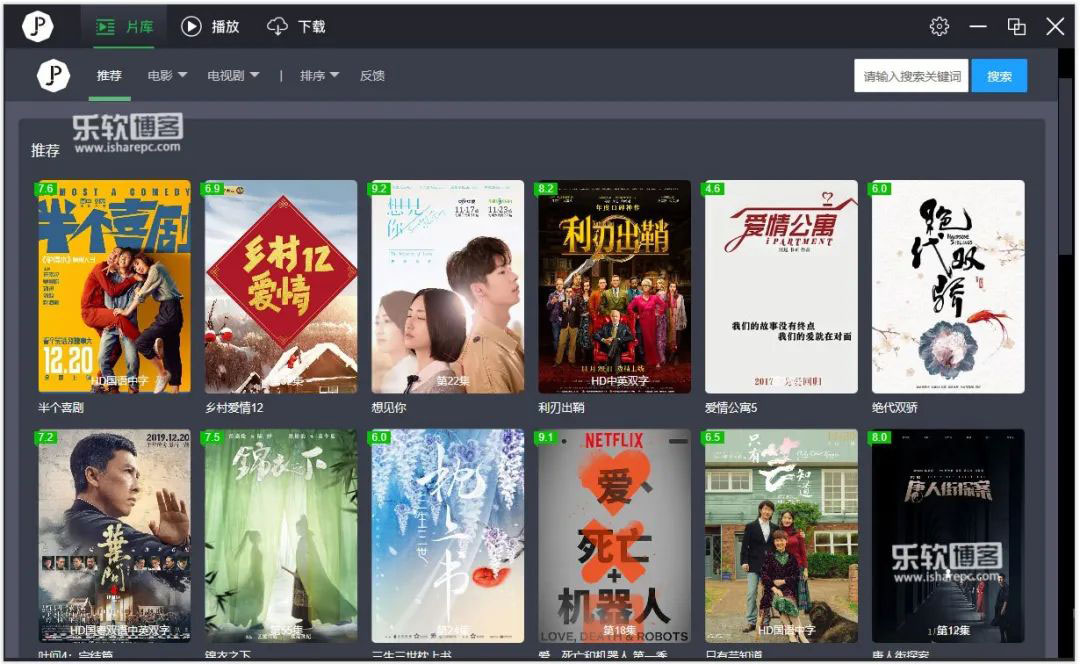This screenshot has height=664, width=1080.
Task: Open the 反馈 feedback link
Action: (x=373, y=76)
